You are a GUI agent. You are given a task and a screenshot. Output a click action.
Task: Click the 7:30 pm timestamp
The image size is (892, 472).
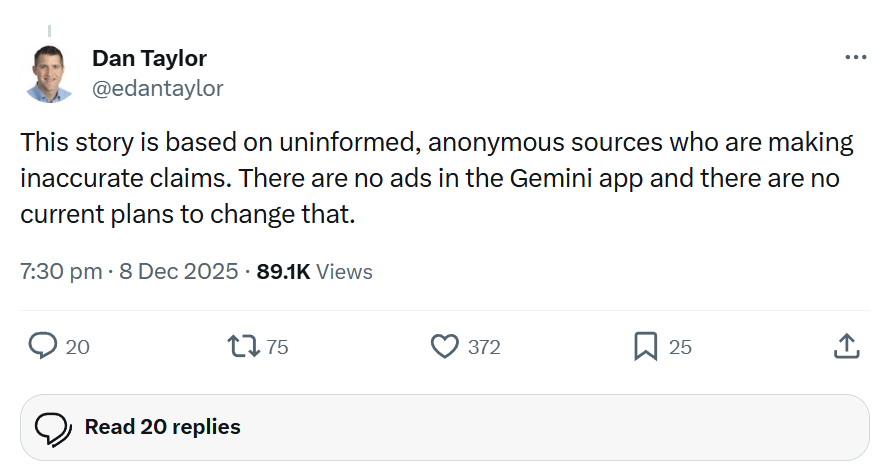pyautogui.click(x=60, y=271)
